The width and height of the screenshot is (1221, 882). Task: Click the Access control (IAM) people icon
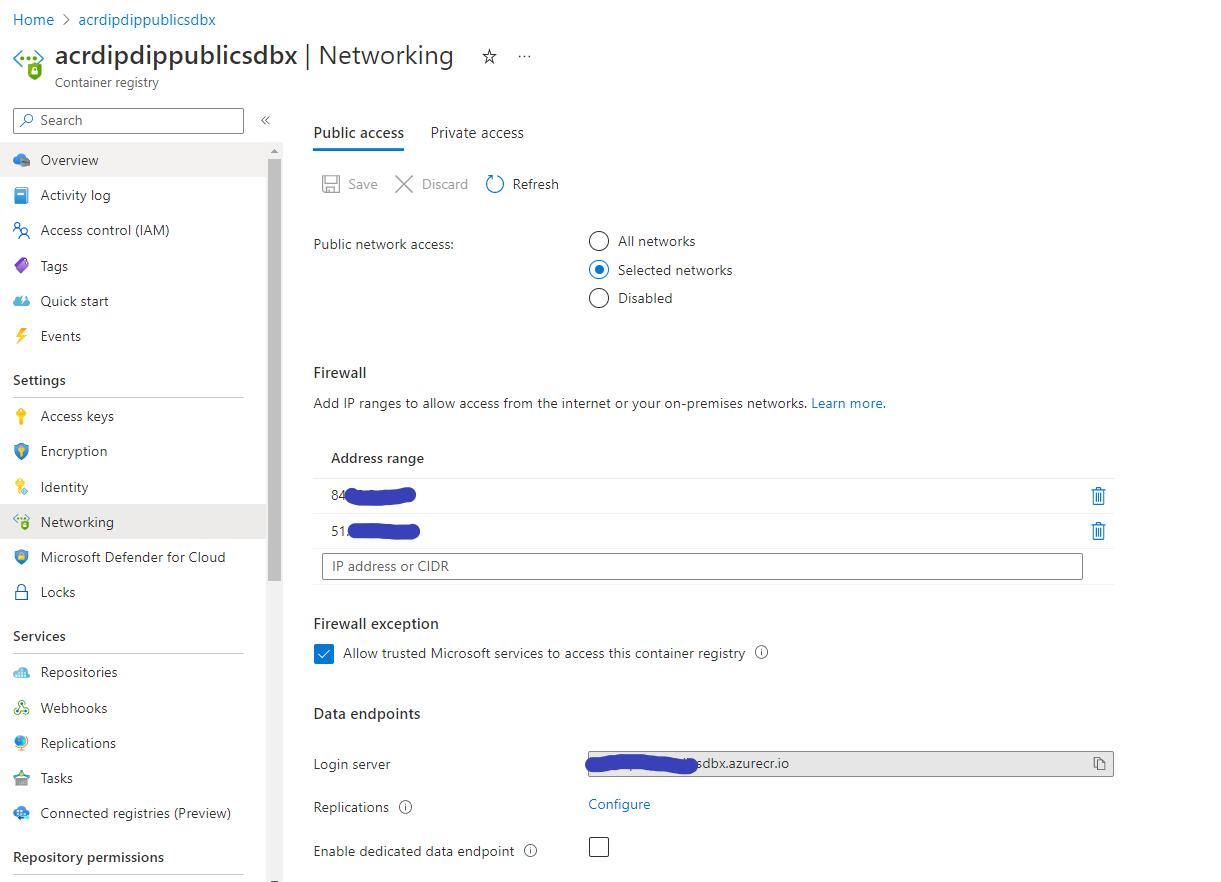[x=21, y=230]
